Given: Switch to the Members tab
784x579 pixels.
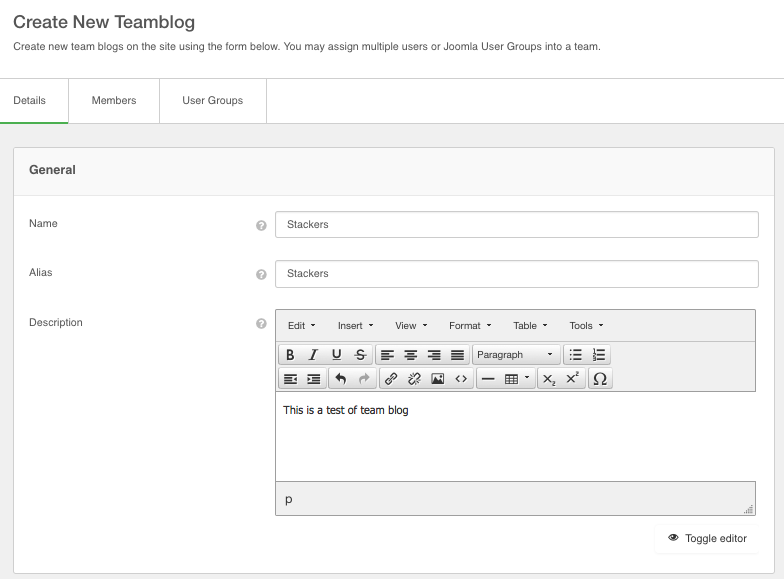Looking at the screenshot, I should pos(114,100).
